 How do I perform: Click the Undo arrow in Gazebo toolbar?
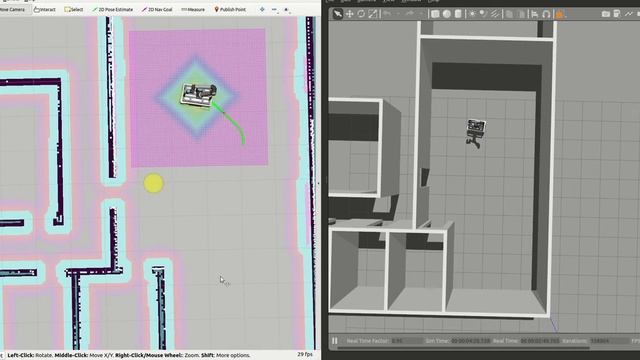[x=387, y=14]
